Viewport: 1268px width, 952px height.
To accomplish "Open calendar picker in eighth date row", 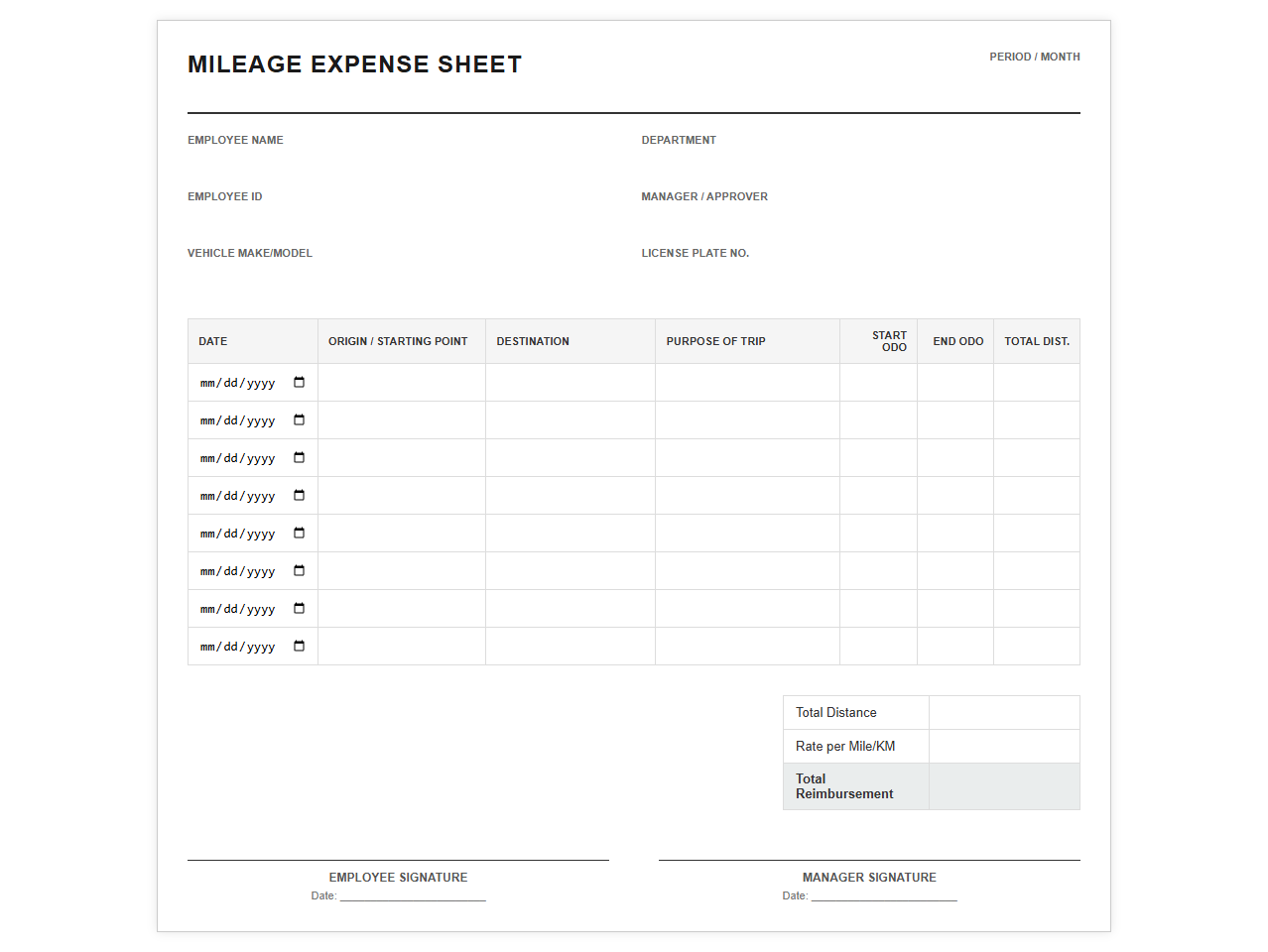I will point(299,647).
